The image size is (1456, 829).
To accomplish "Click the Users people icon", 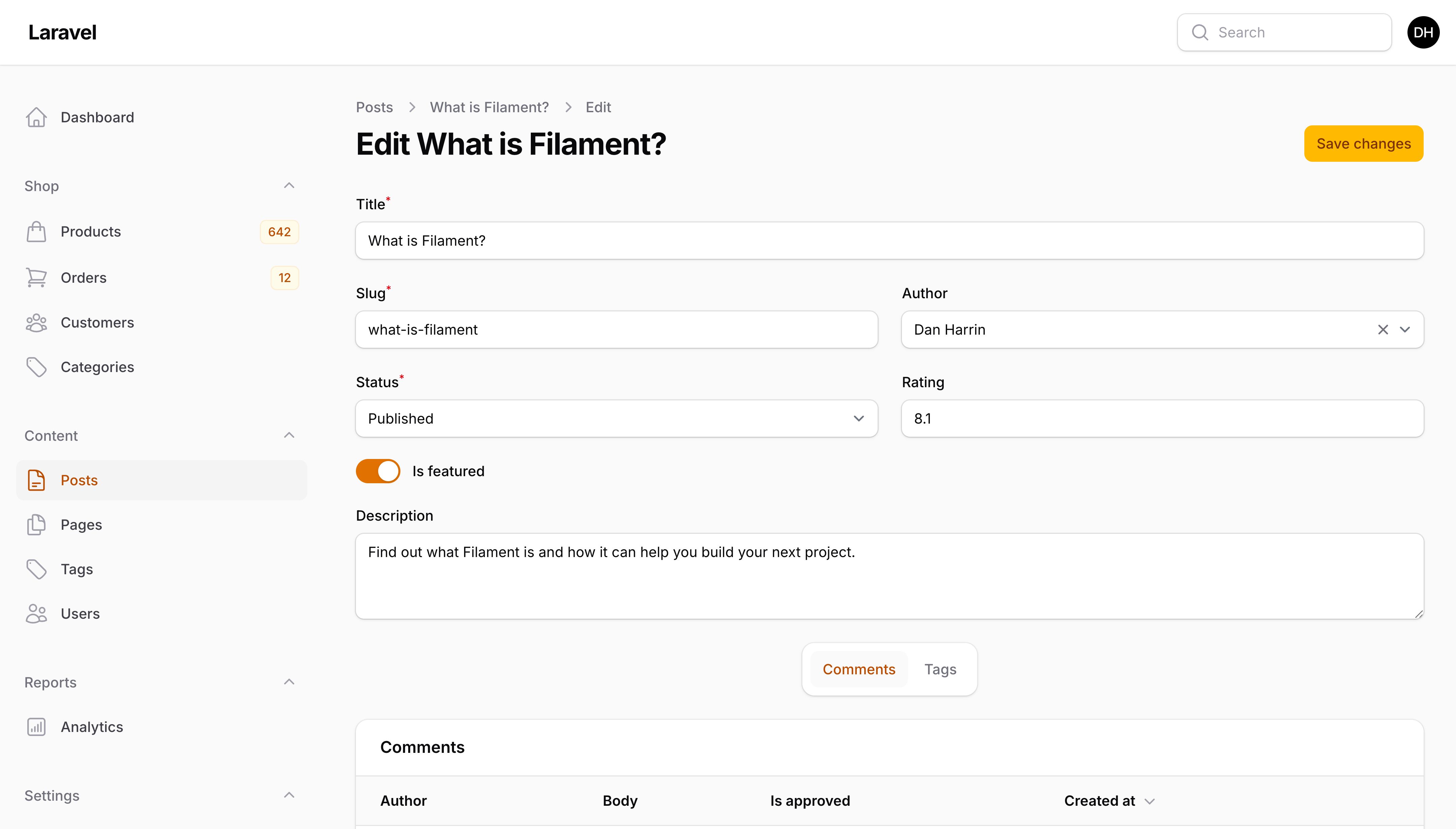I will (36, 614).
